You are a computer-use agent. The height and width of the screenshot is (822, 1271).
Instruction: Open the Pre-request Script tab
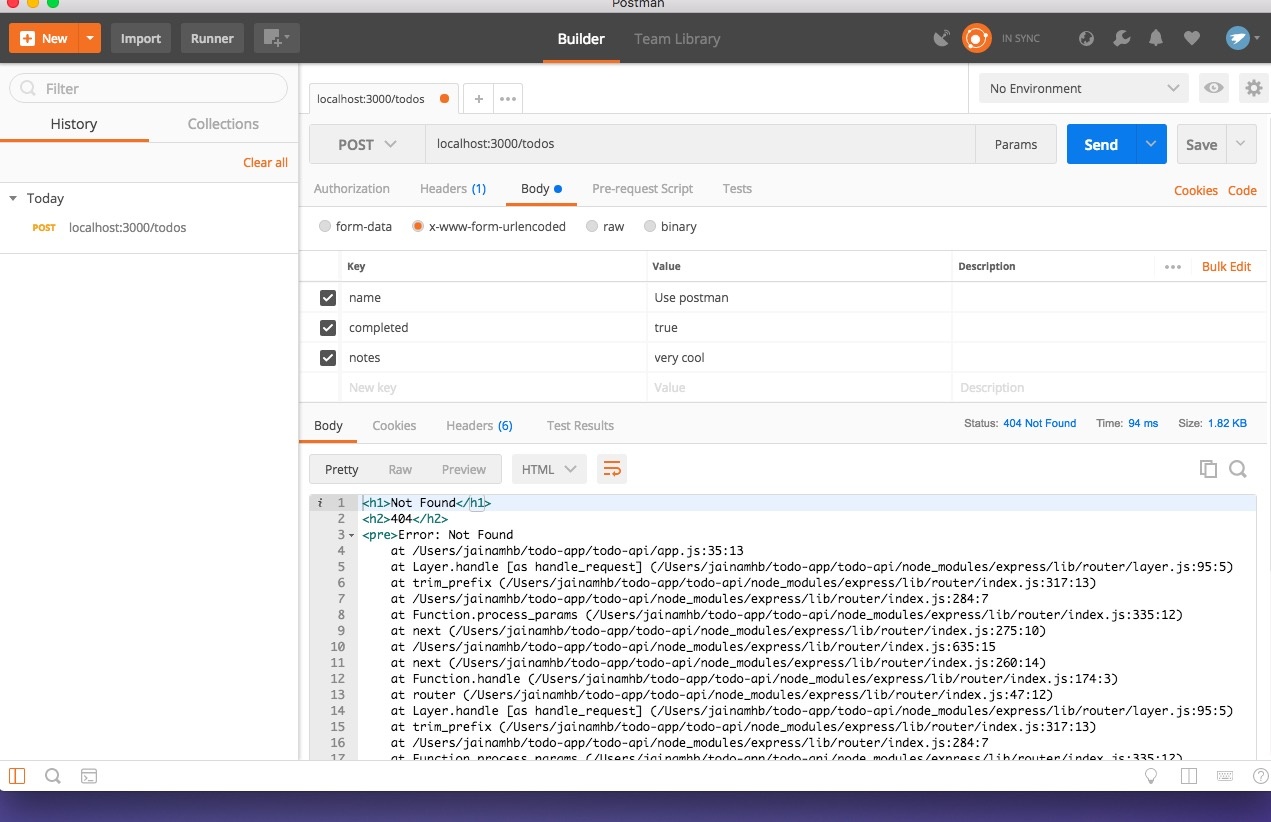(642, 189)
